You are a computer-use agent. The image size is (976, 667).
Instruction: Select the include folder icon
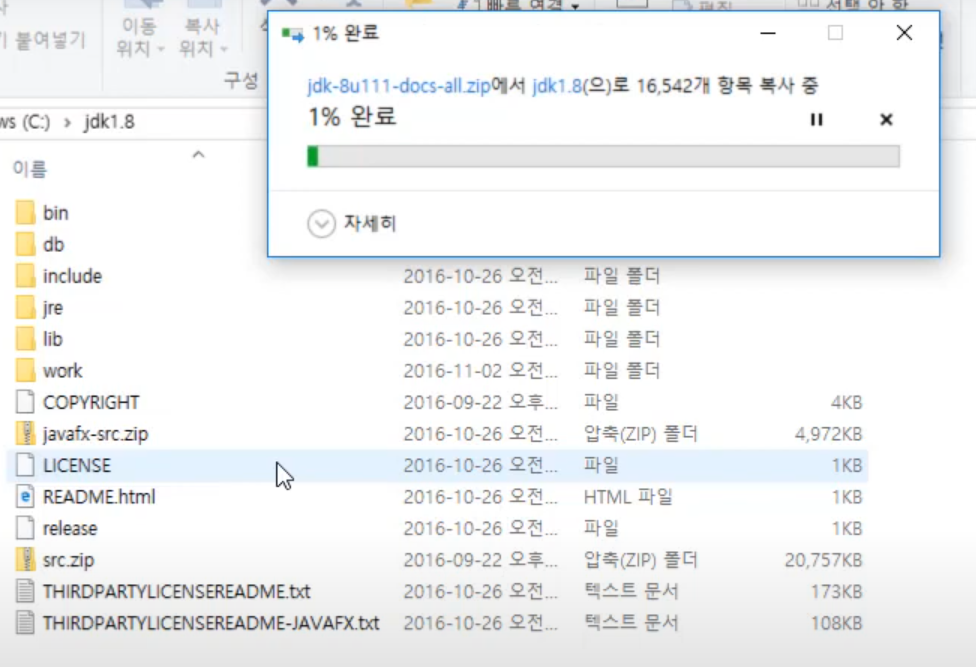[x=26, y=276]
